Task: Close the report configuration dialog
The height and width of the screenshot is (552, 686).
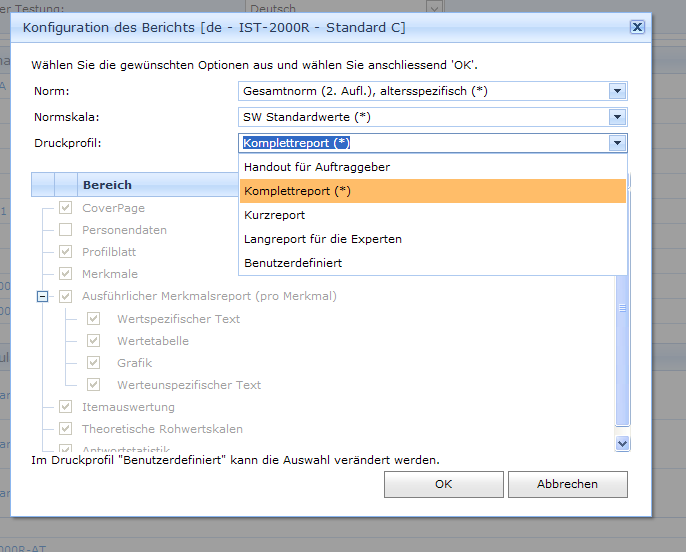Action: (x=637, y=28)
